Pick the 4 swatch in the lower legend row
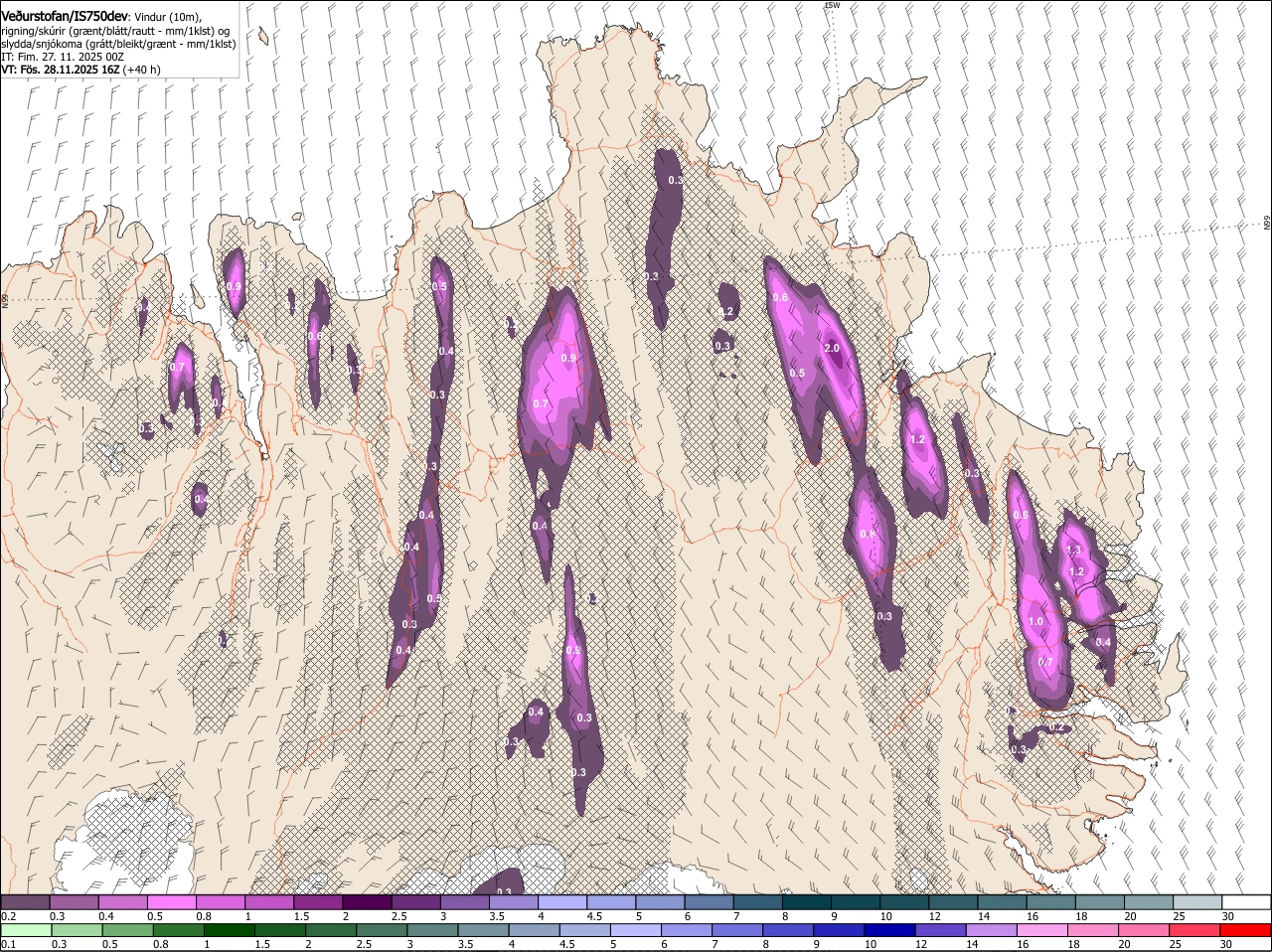The width and height of the screenshot is (1272, 952). 533,931
